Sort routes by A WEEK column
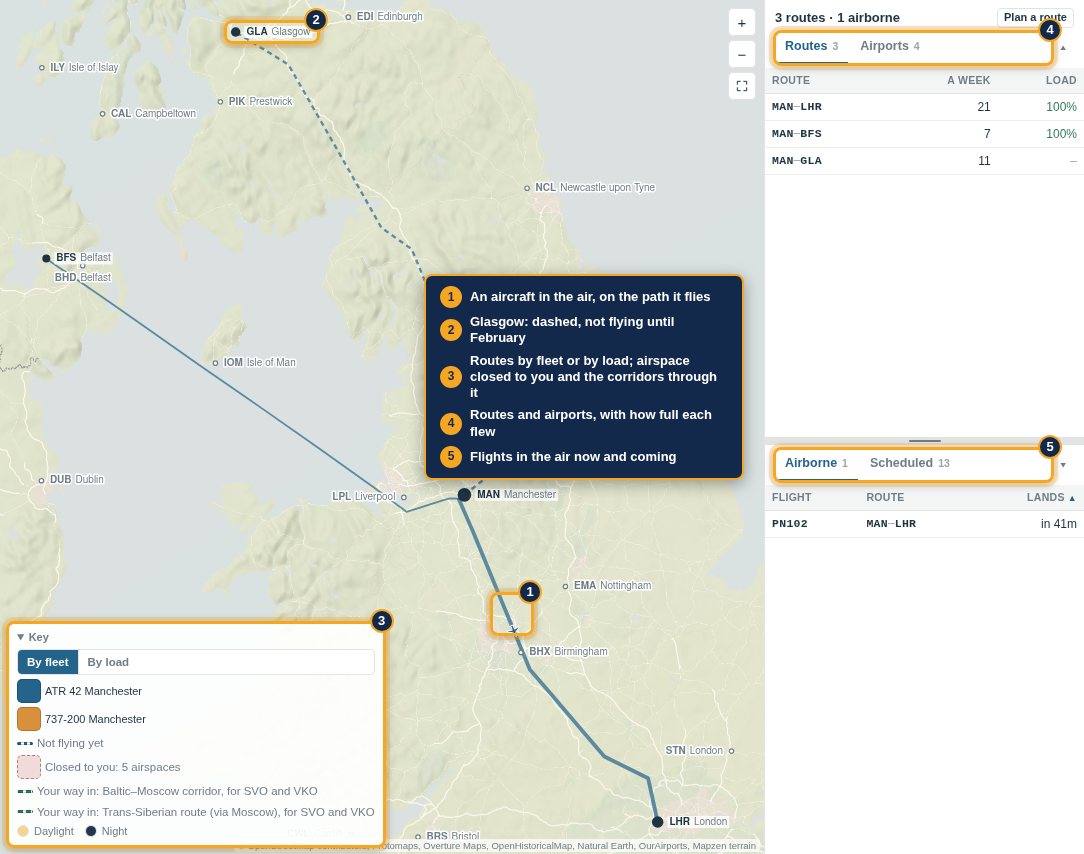The image size is (1084, 854). [x=968, y=80]
